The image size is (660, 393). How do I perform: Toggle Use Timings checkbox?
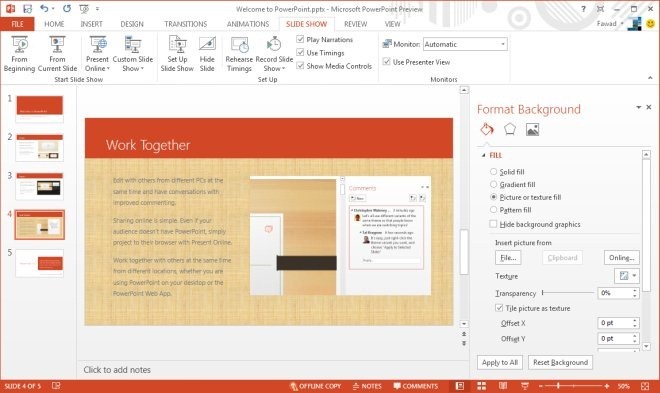pos(300,52)
